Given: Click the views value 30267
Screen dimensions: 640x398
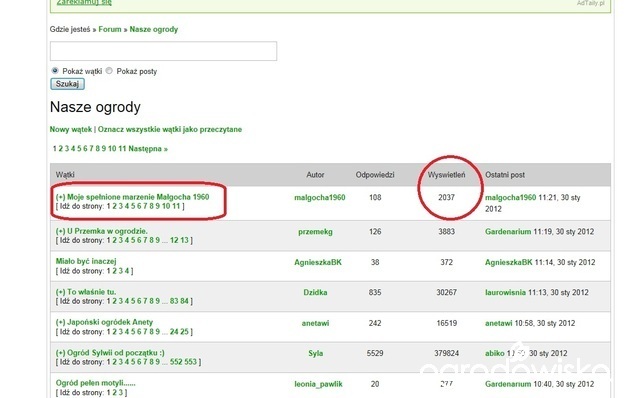Looking at the screenshot, I should tap(446, 293).
